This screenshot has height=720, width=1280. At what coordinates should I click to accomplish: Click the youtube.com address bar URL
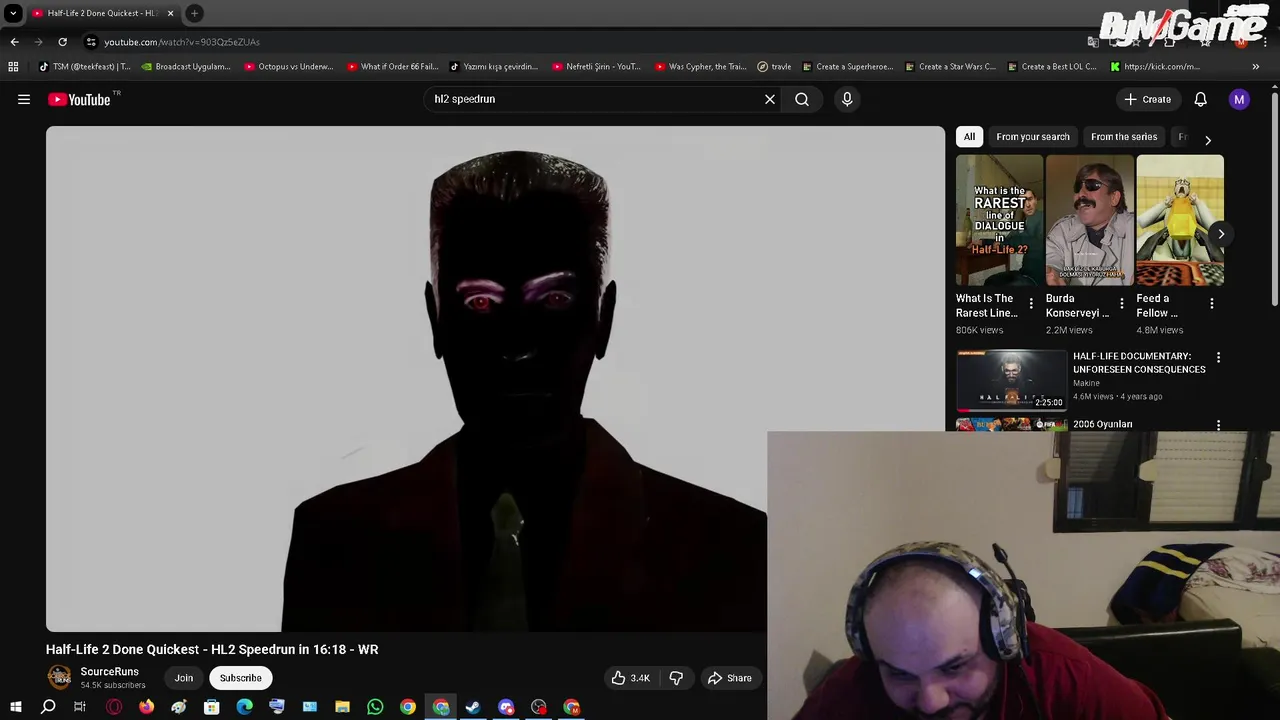pyautogui.click(x=182, y=42)
